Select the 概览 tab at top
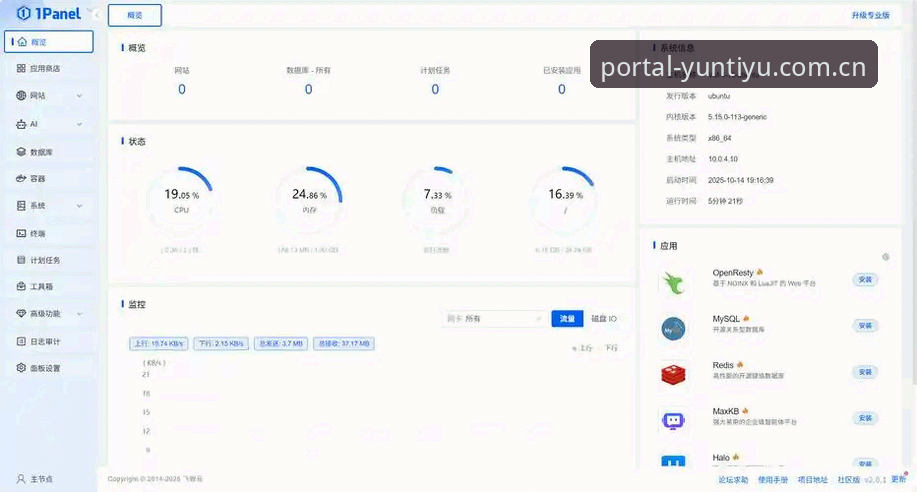Image resolution: width=917 pixels, height=492 pixels. 135,15
